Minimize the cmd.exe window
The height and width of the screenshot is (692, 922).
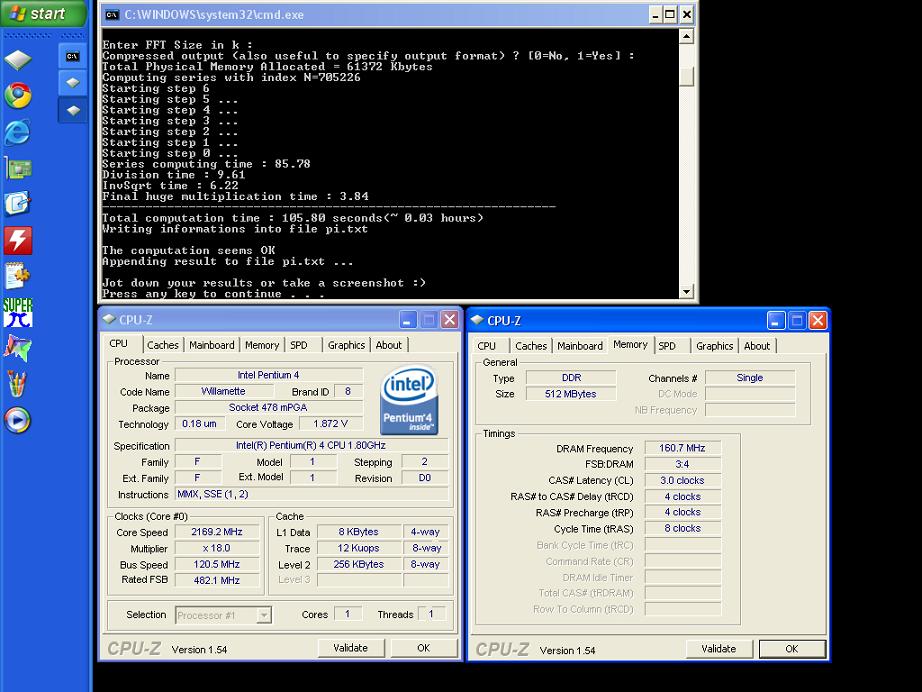655,15
